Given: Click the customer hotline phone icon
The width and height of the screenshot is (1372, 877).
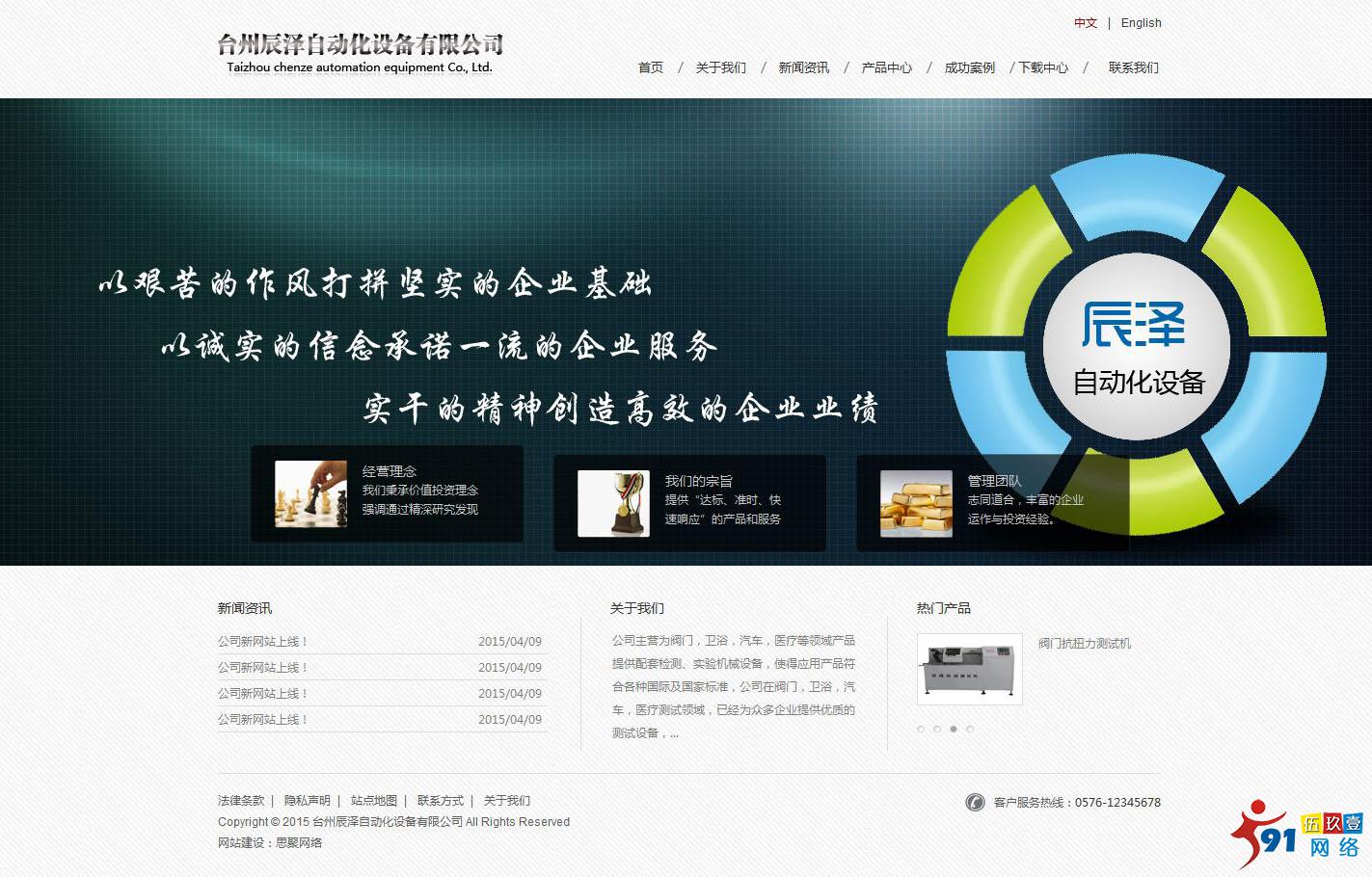Looking at the screenshot, I should (x=975, y=802).
